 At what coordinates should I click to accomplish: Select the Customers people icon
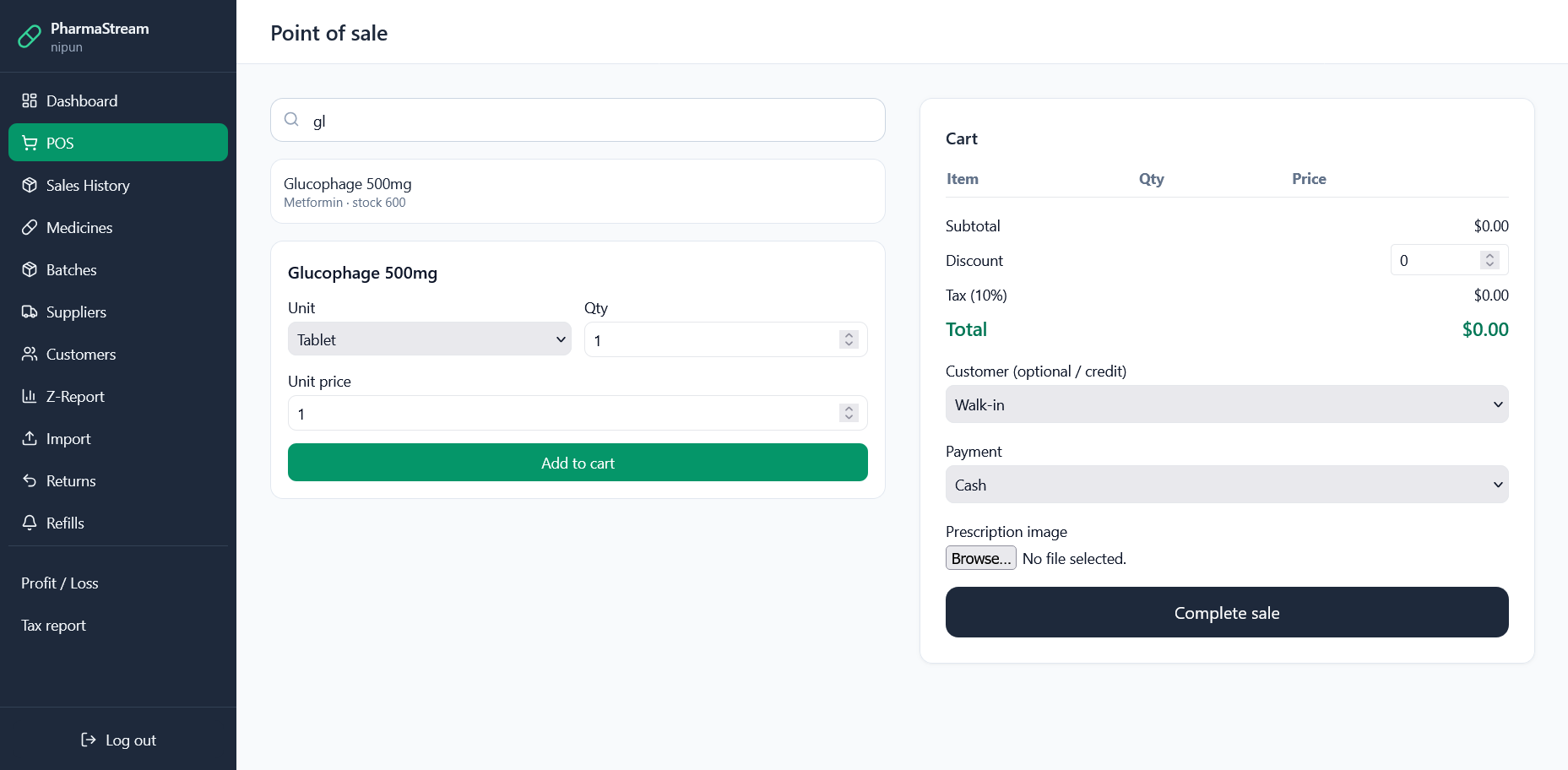(30, 354)
